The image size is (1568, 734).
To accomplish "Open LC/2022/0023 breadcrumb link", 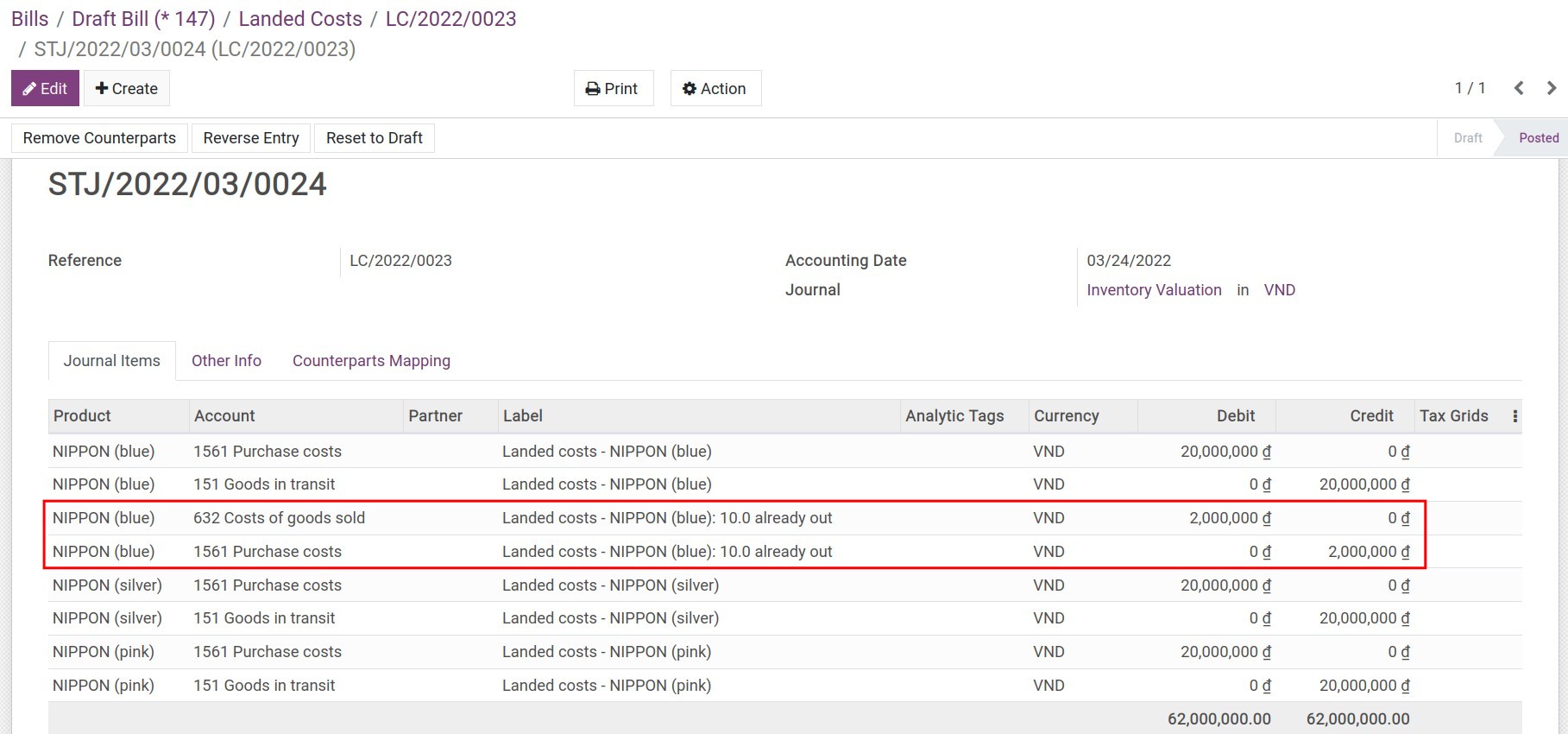I will (450, 19).
